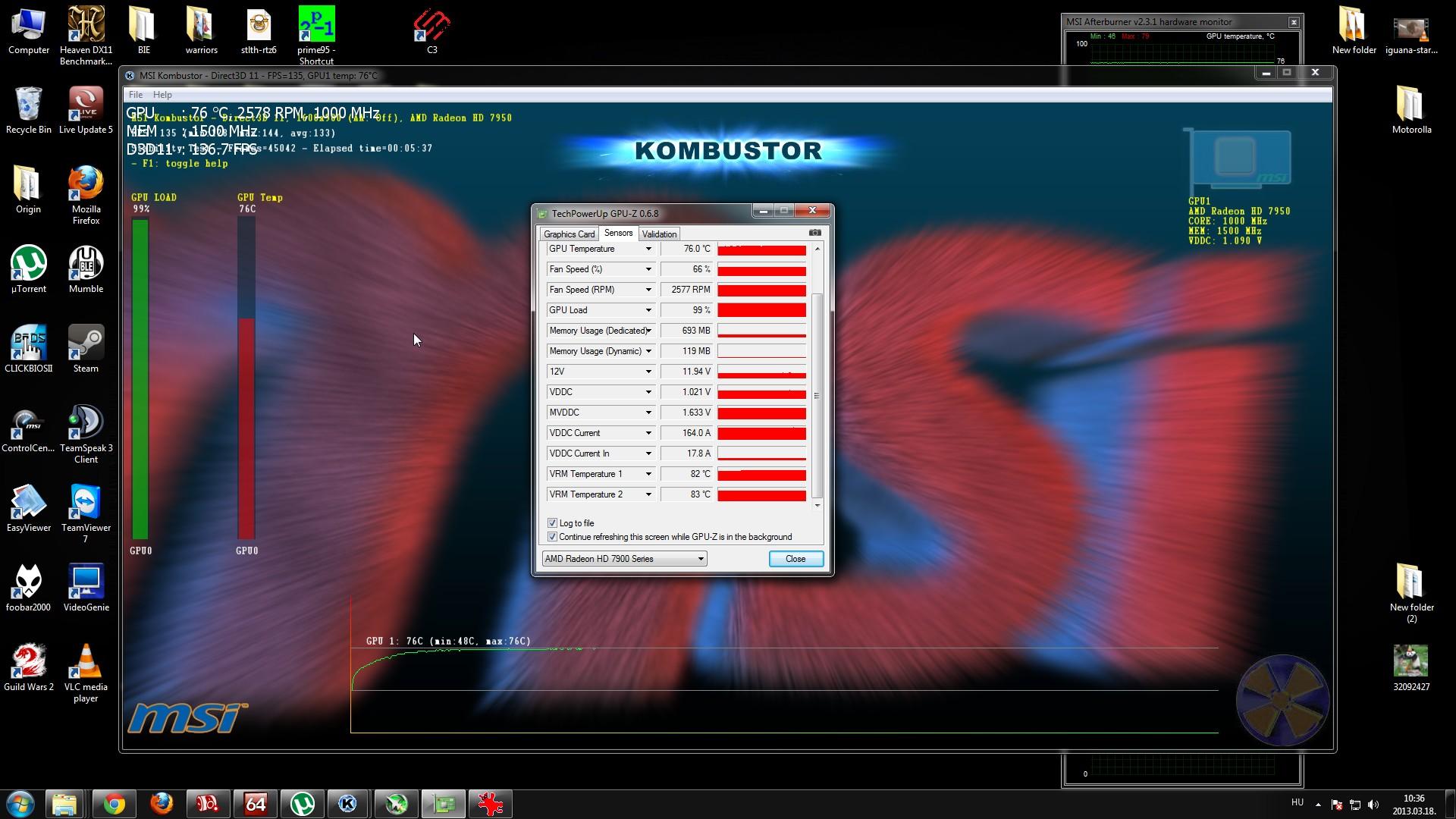Click the GPU Temperature red graph bar

click(761, 249)
